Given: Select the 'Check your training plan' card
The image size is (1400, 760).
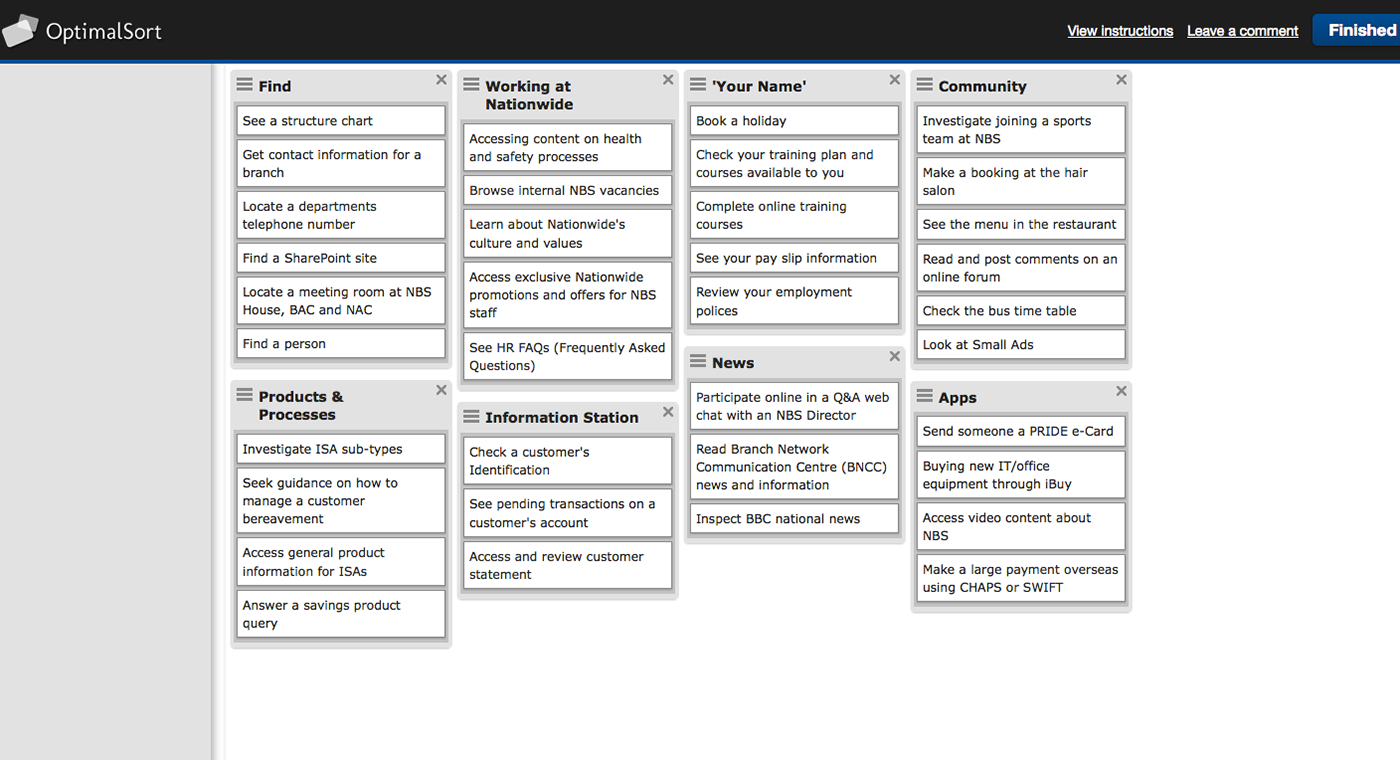Looking at the screenshot, I should tap(795, 164).
